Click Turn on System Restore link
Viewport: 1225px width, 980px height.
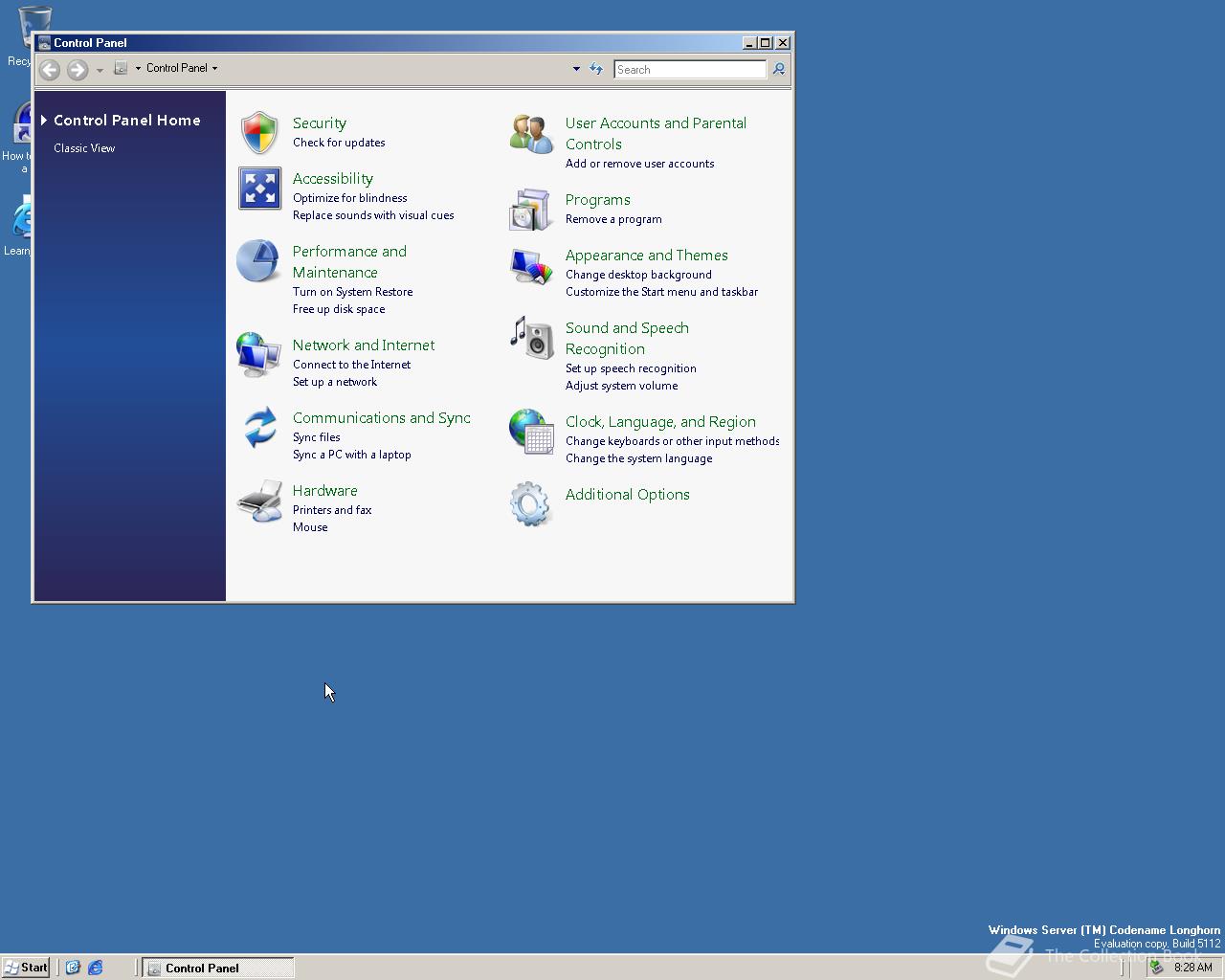pyautogui.click(x=353, y=292)
